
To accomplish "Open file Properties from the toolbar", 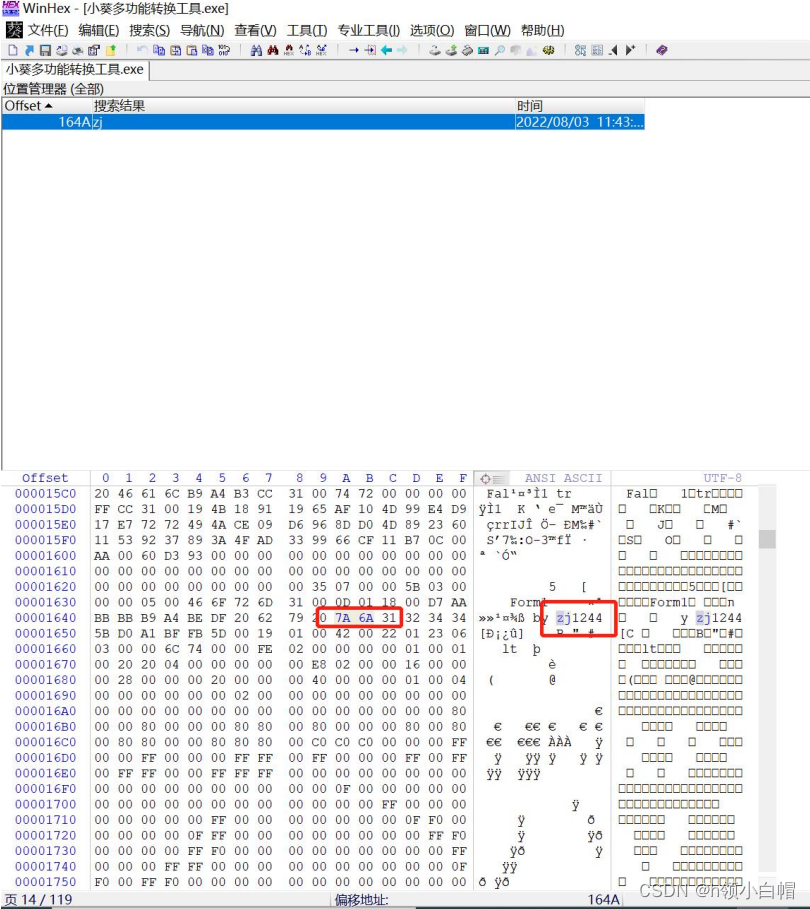I will (x=94, y=50).
